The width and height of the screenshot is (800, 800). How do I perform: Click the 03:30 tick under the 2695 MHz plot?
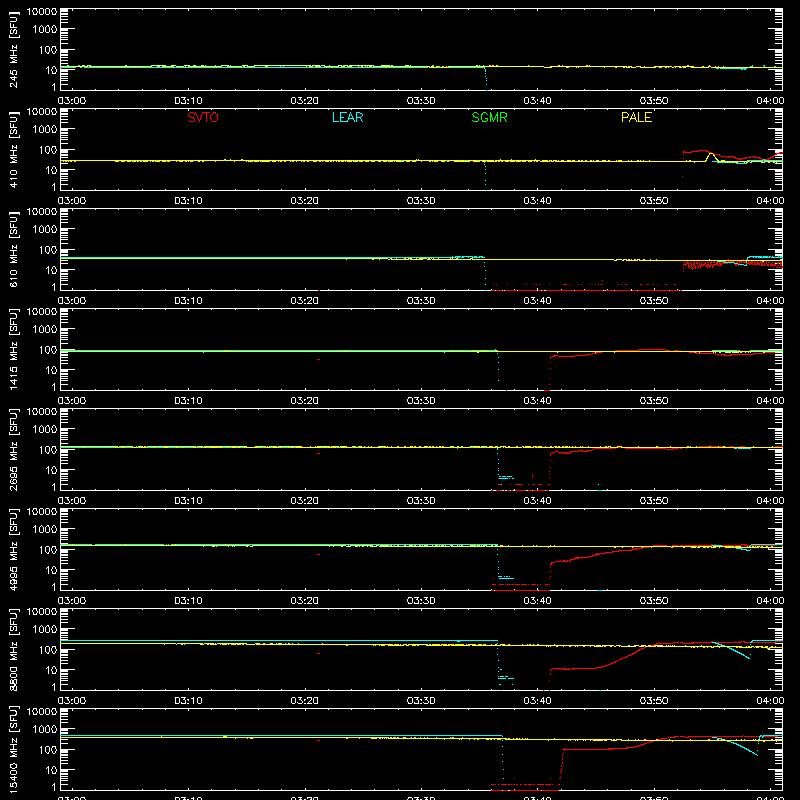(x=421, y=501)
